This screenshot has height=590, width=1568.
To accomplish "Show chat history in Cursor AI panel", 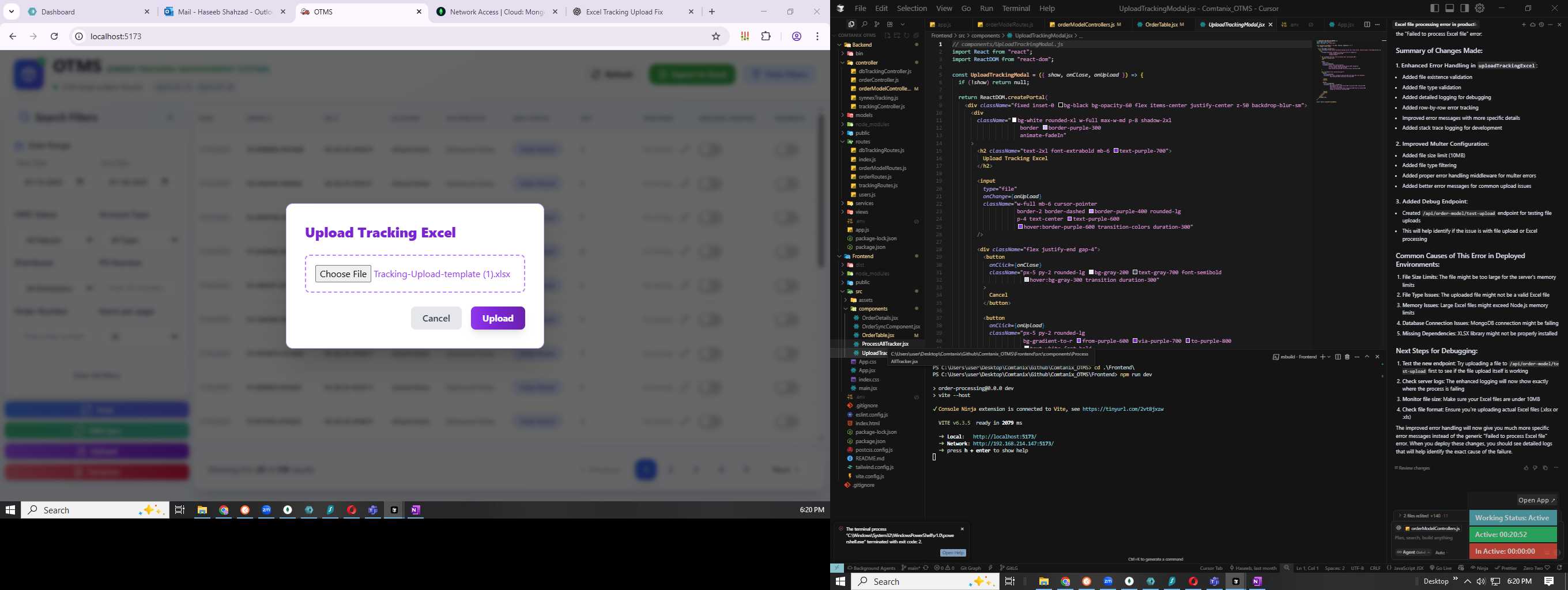I will coord(1541,24).
